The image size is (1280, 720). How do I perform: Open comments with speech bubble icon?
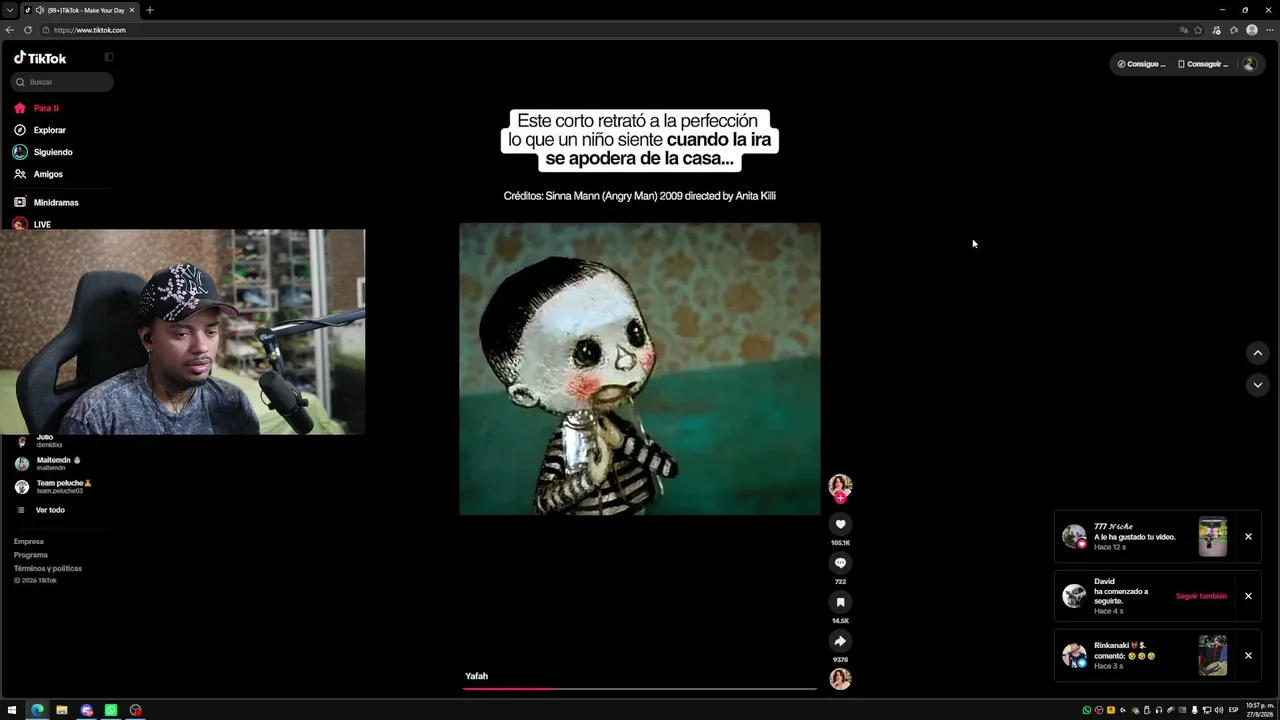click(x=840, y=563)
